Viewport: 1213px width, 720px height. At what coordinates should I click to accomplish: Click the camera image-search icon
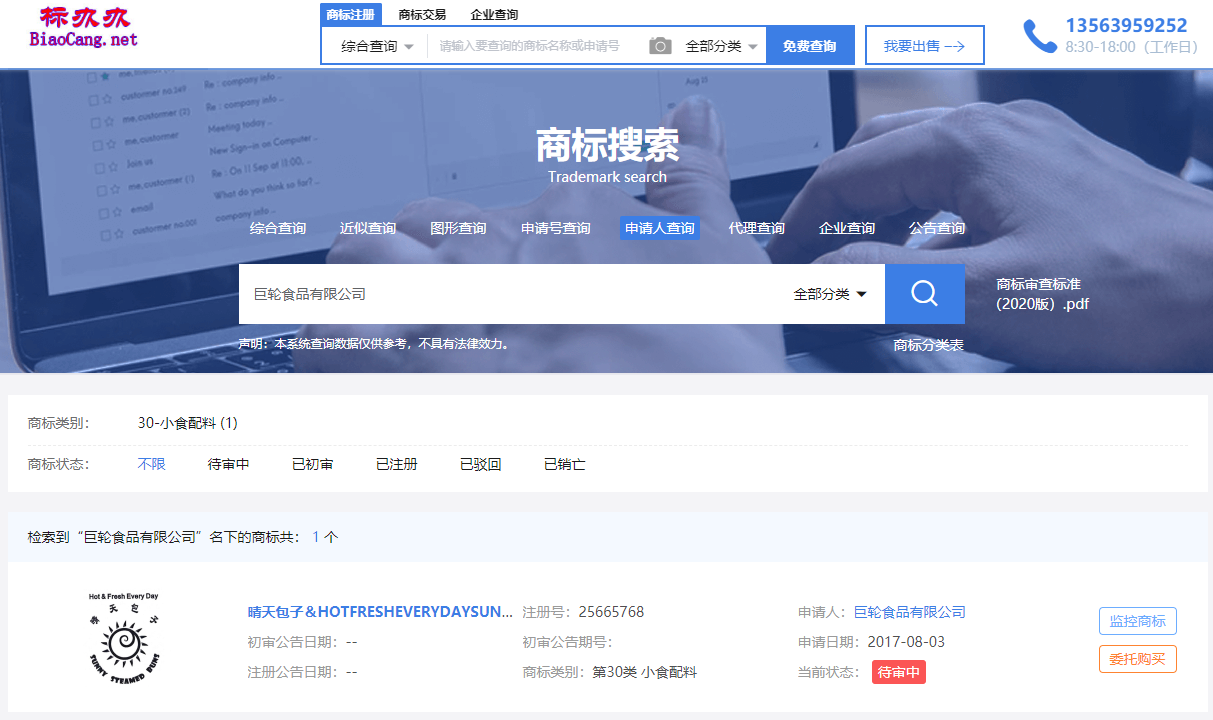pyautogui.click(x=660, y=46)
